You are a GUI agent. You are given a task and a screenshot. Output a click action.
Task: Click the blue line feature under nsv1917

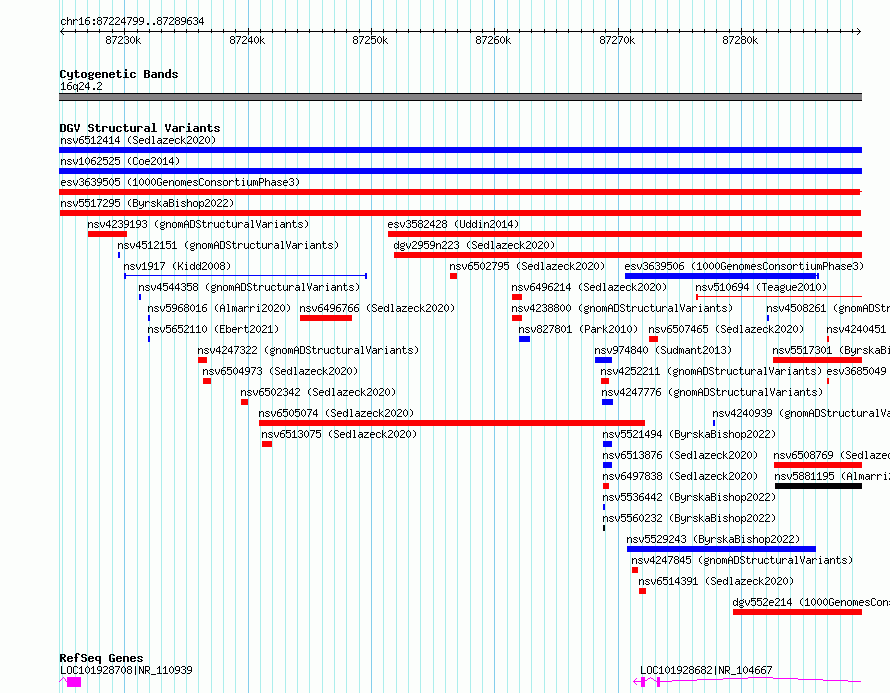point(246,276)
